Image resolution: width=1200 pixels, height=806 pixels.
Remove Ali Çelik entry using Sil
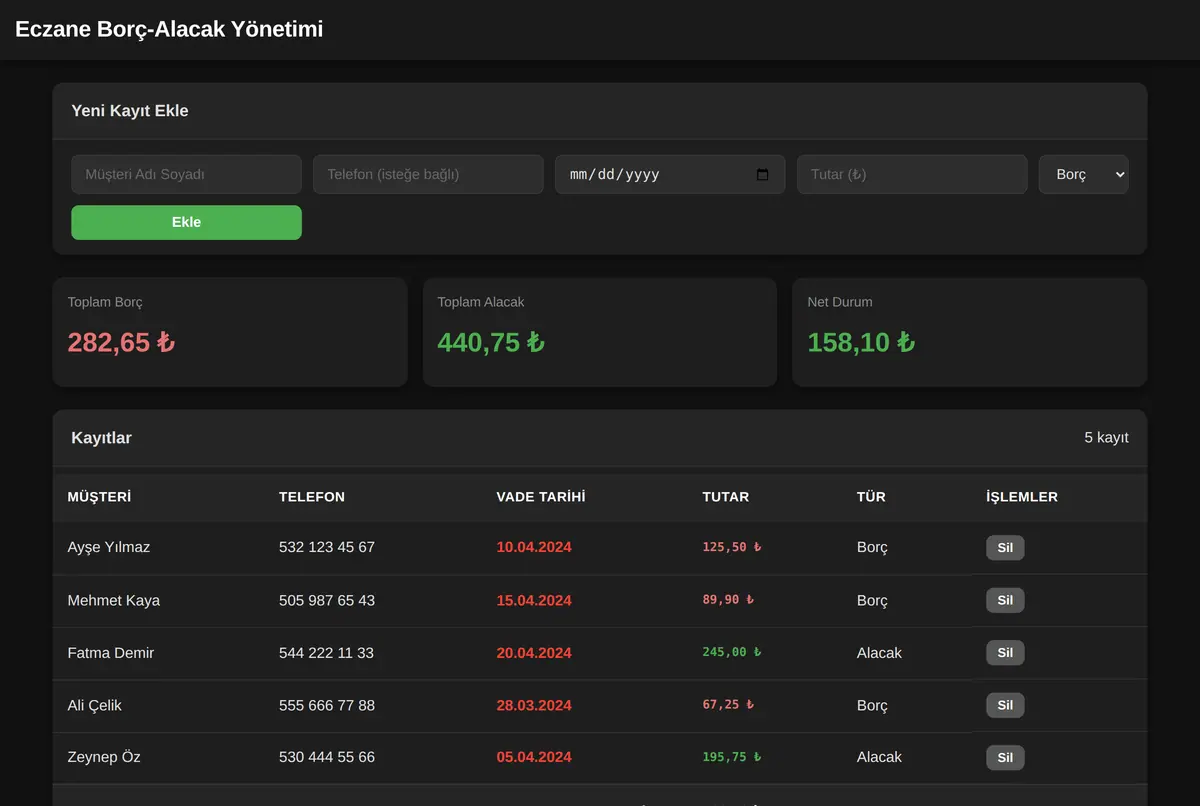(x=1005, y=705)
